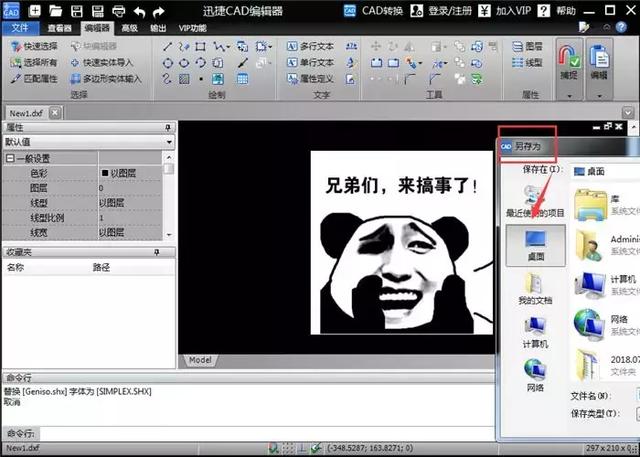The image size is (640, 457).
Task: Click 快速实体导入 quick entity import
Action: point(102,62)
